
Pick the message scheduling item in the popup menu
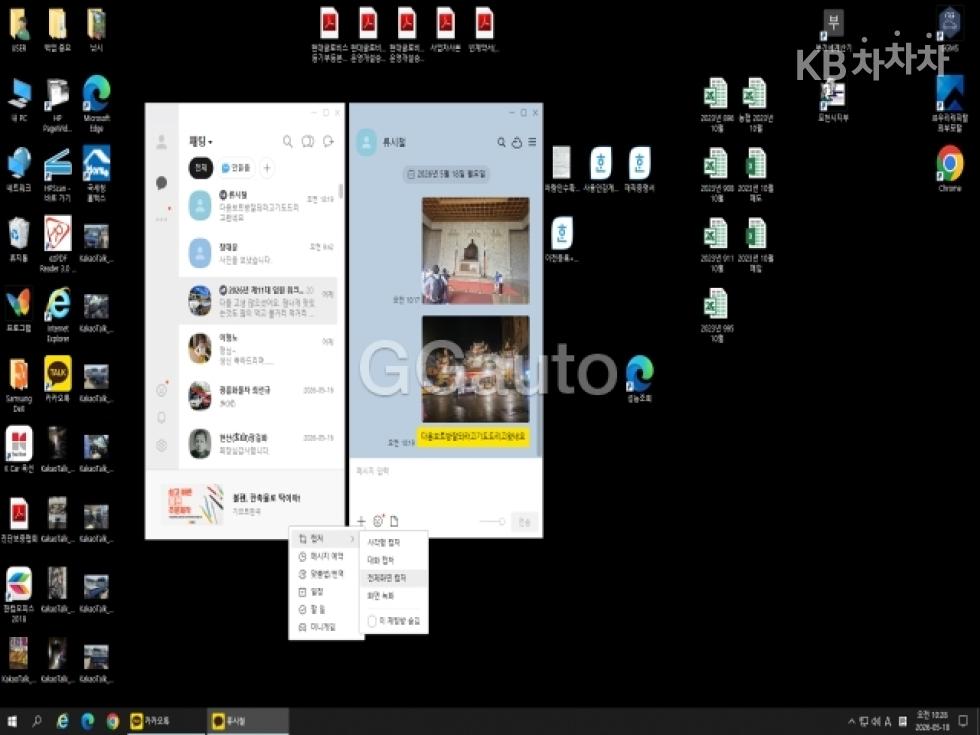326,556
